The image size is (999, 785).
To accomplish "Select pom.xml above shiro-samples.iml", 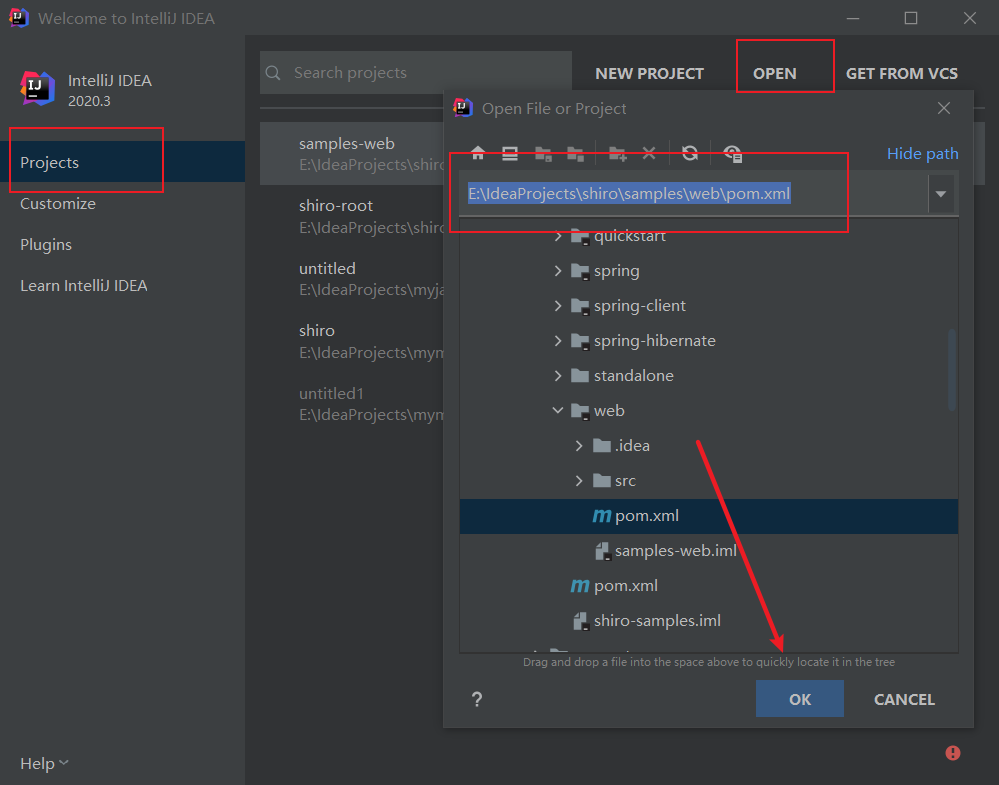I will 708,586.
